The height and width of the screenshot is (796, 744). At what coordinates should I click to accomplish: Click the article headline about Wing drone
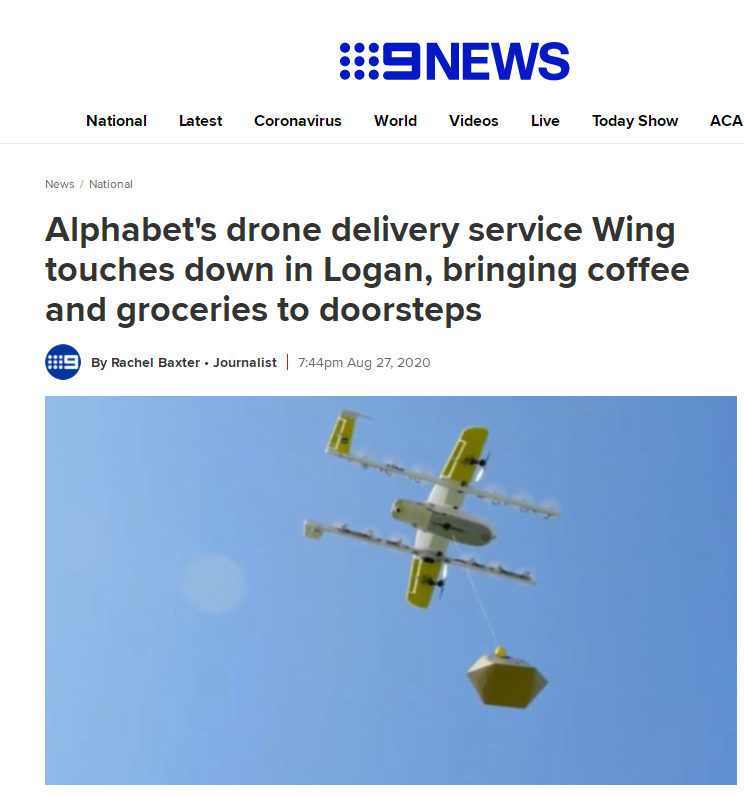(367, 270)
